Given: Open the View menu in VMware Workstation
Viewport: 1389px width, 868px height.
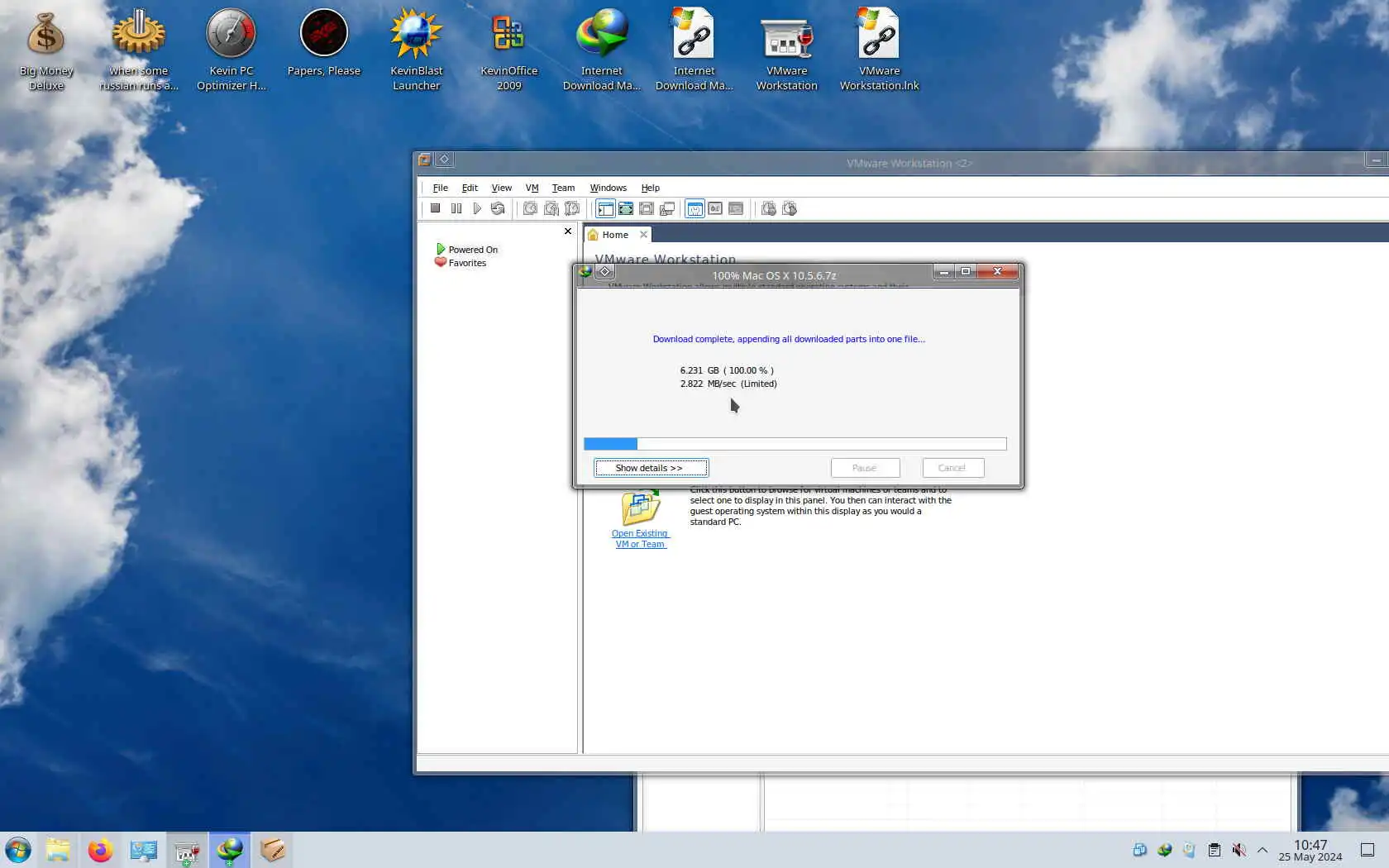Looking at the screenshot, I should click(502, 188).
